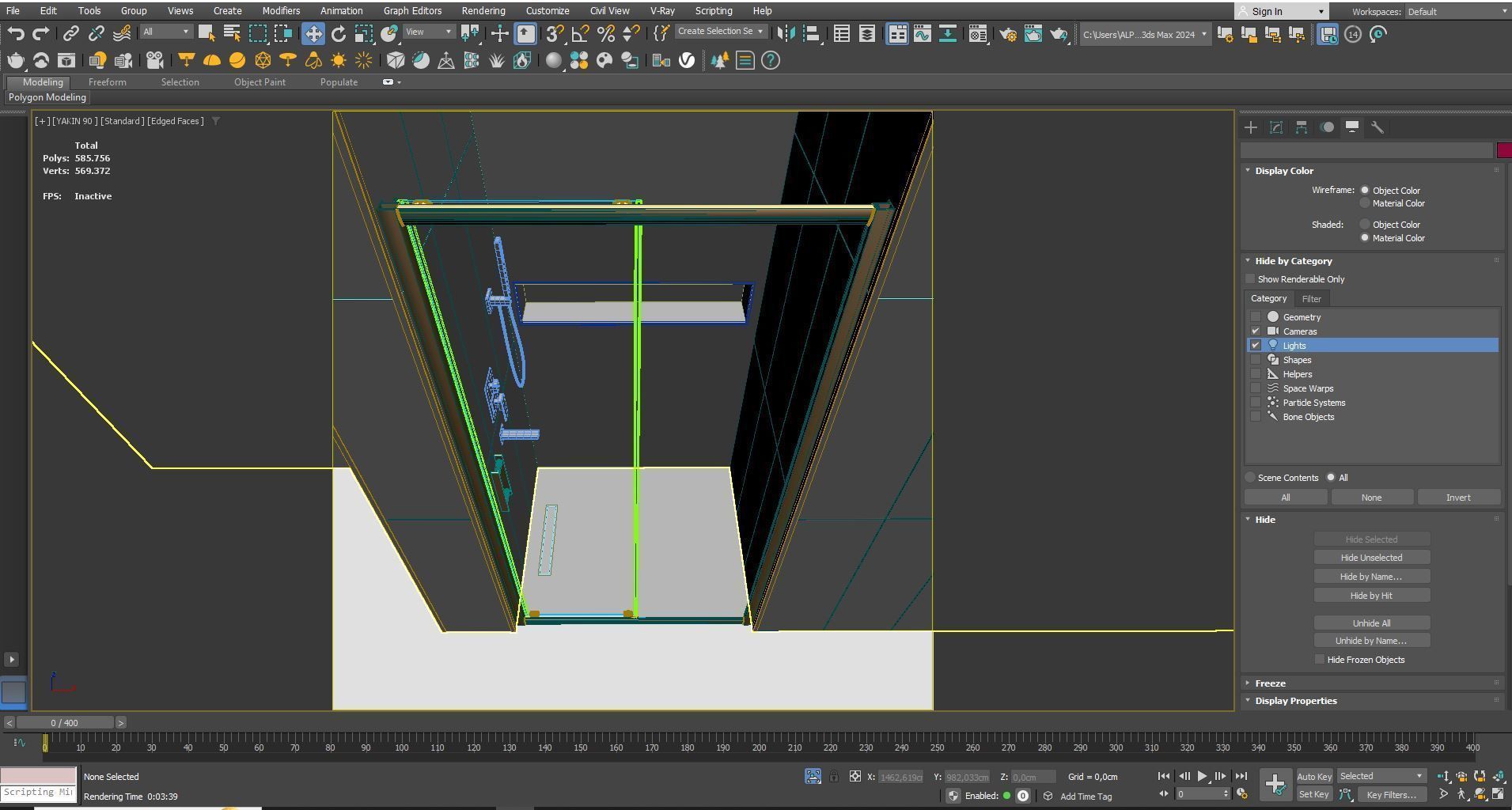Activate the Select and Rotate tool
1512x810 pixels.
[x=339, y=34]
